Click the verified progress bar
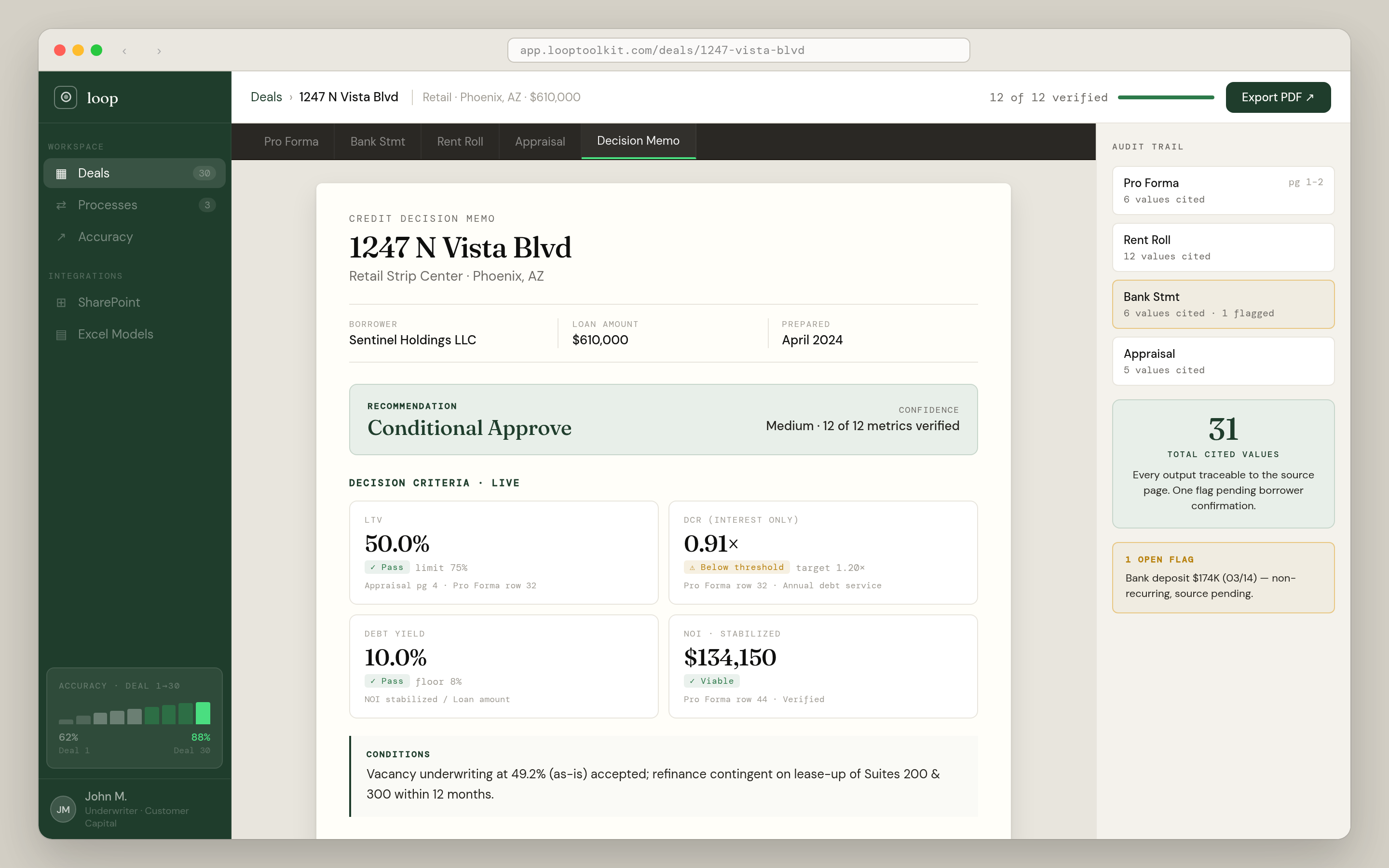The width and height of the screenshot is (1389, 868). [1166, 97]
